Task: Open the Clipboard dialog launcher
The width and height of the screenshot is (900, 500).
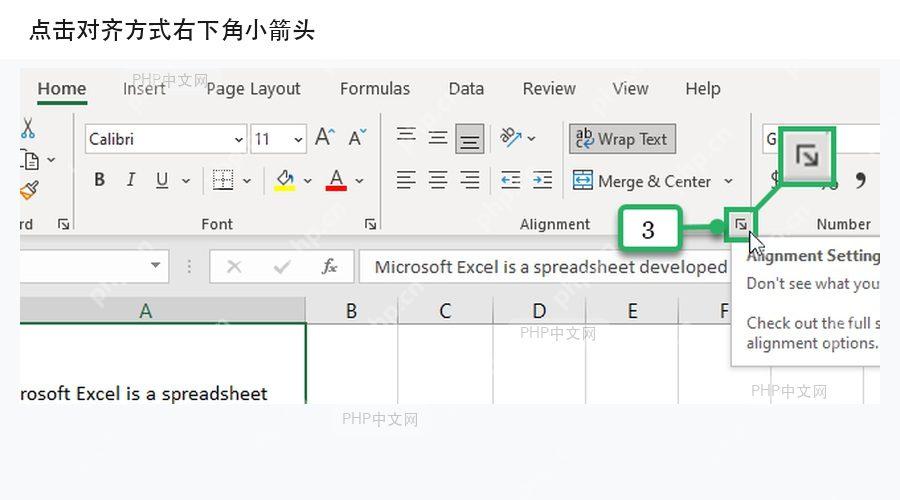Action: (x=63, y=224)
